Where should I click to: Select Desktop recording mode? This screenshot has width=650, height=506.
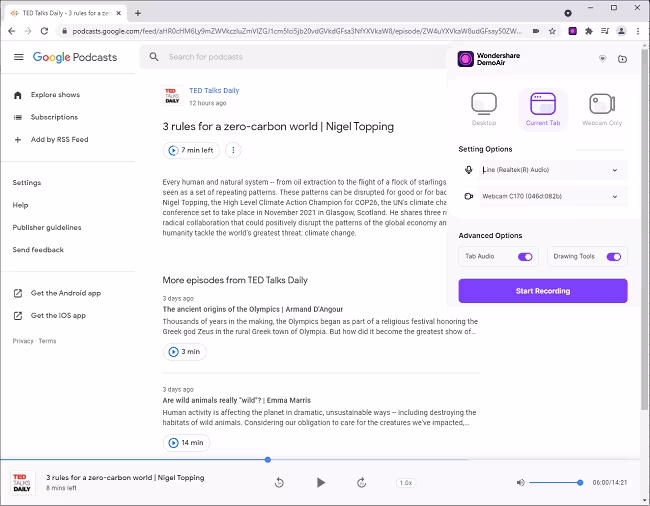pyautogui.click(x=484, y=109)
